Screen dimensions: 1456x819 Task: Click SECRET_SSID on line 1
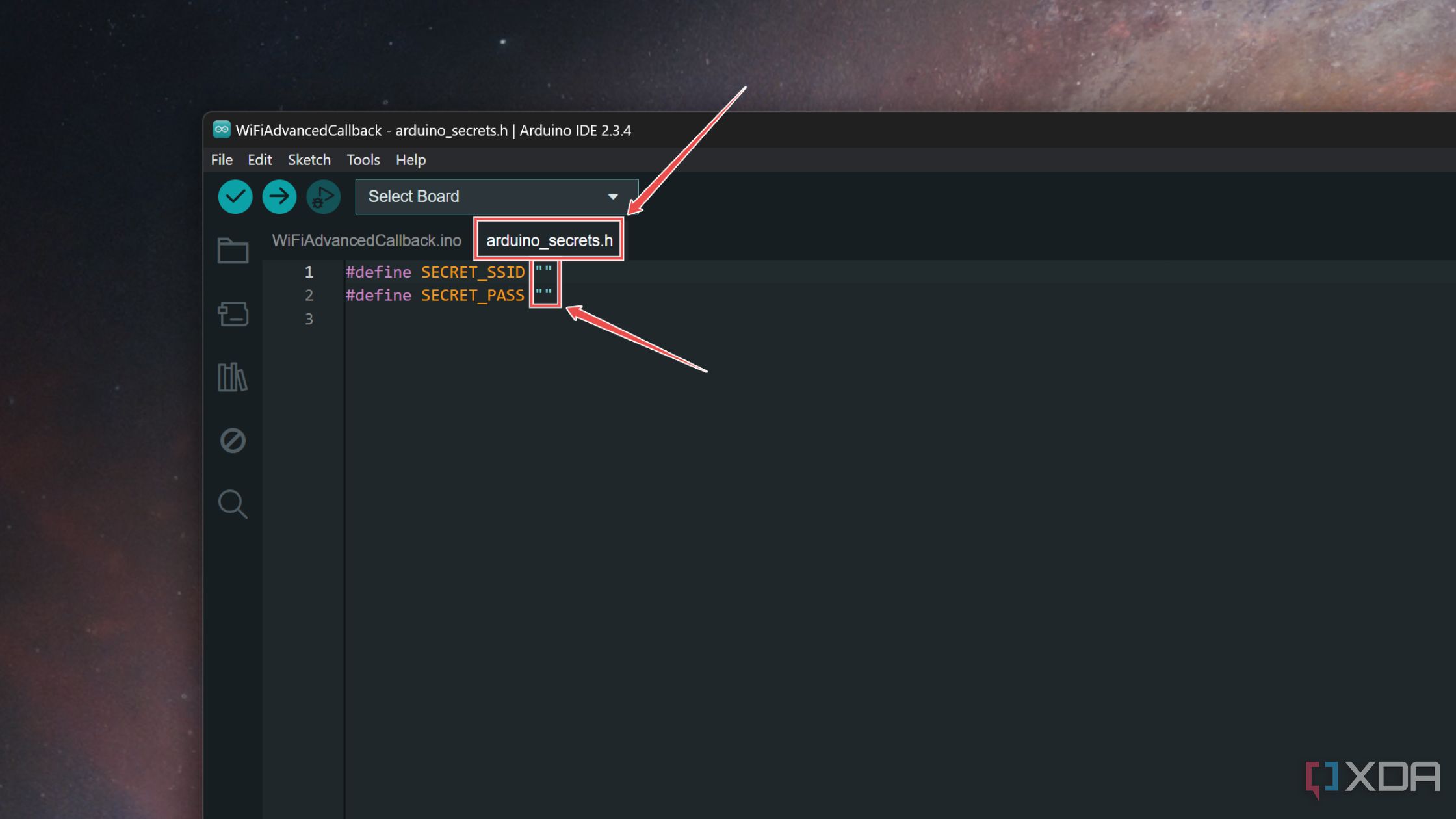pos(473,272)
